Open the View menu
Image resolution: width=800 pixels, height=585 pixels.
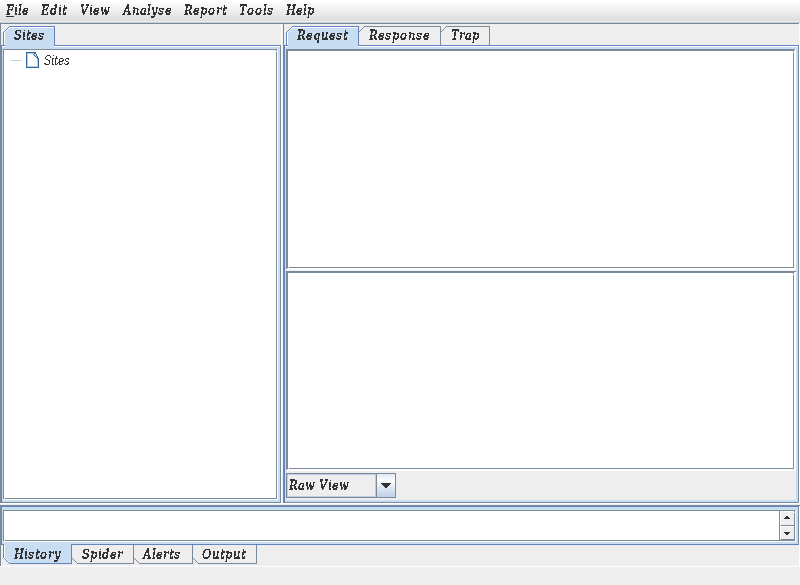pyautogui.click(x=95, y=10)
